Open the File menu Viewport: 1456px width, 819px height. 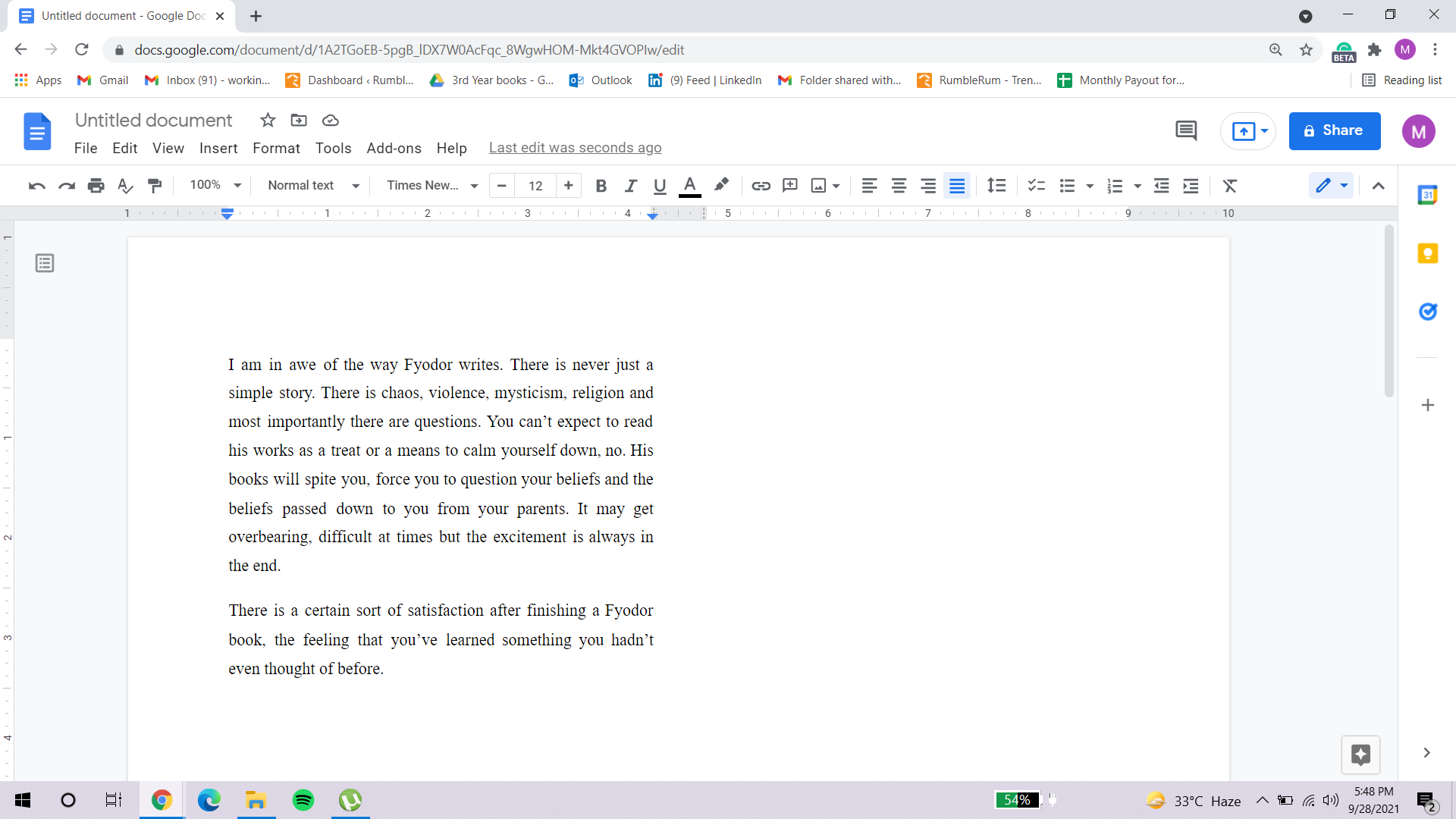pyautogui.click(x=86, y=148)
